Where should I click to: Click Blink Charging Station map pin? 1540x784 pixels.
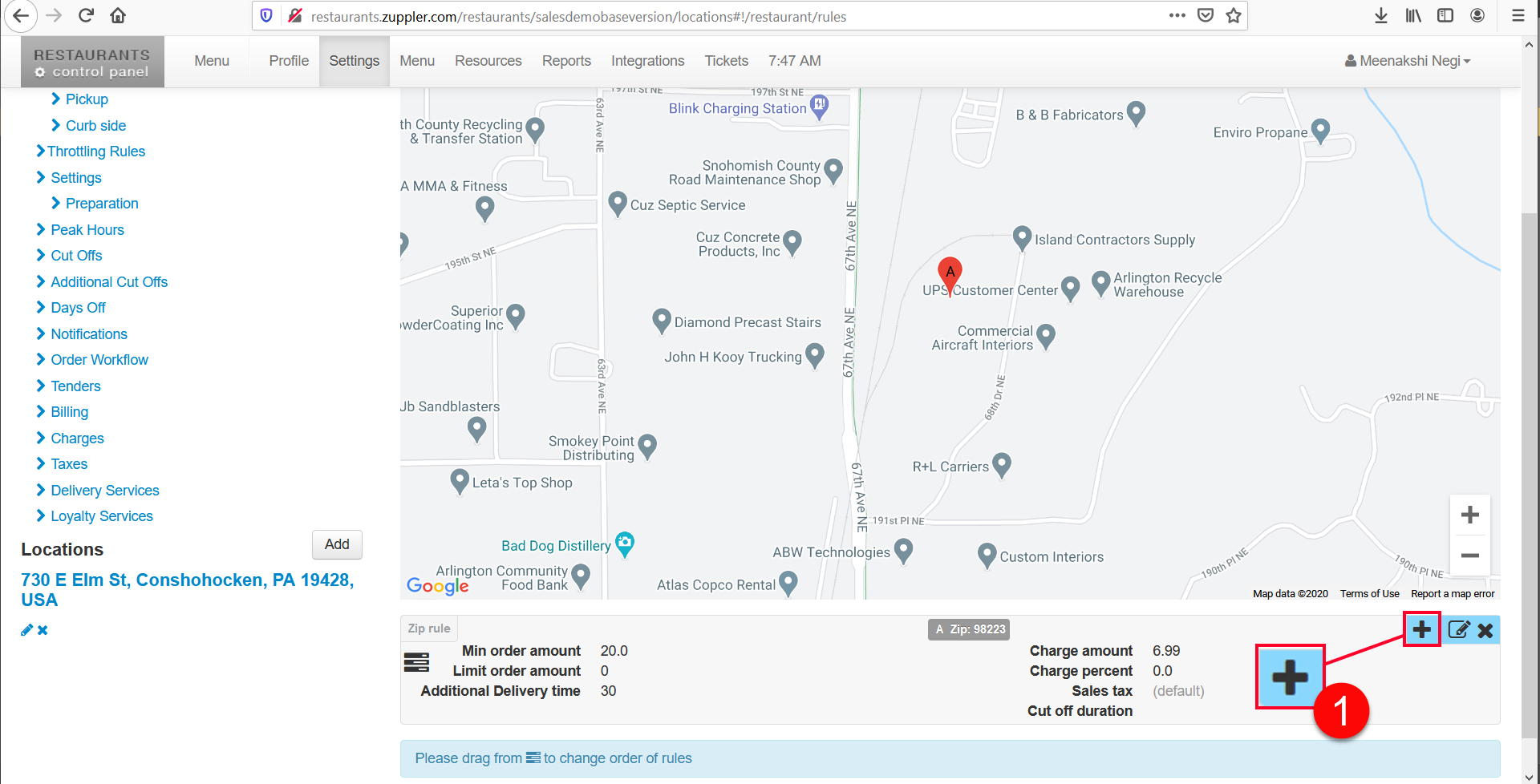(x=819, y=107)
